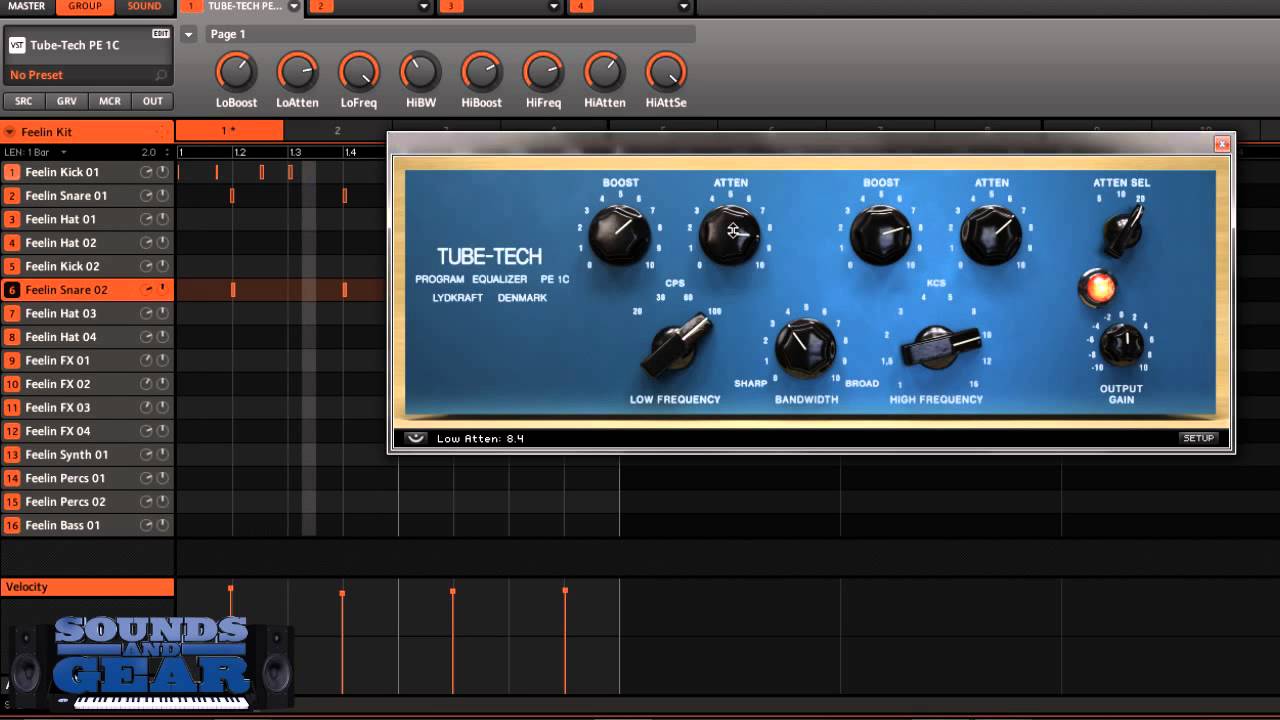Toggle sound slot 2 button for Feelin Snare 01
The image size is (1280, 720).
coord(12,196)
